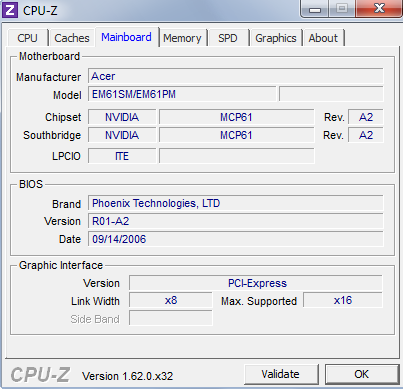Click the Link Width x8 value
403x389 pixels.
coord(171,300)
